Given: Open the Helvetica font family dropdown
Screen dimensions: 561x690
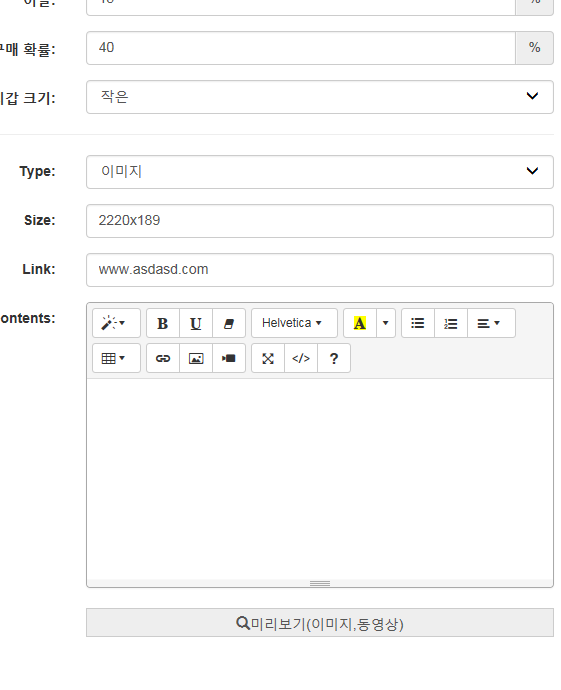Looking at the screenshot, I should pyautogui.click(x=294, y=323).
